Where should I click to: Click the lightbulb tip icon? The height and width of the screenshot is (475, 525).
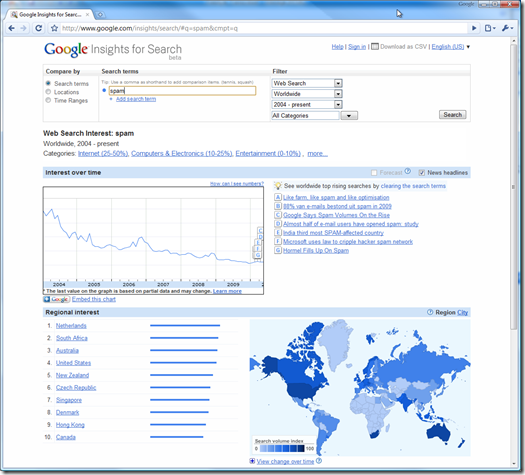click(x=278, y=186)
